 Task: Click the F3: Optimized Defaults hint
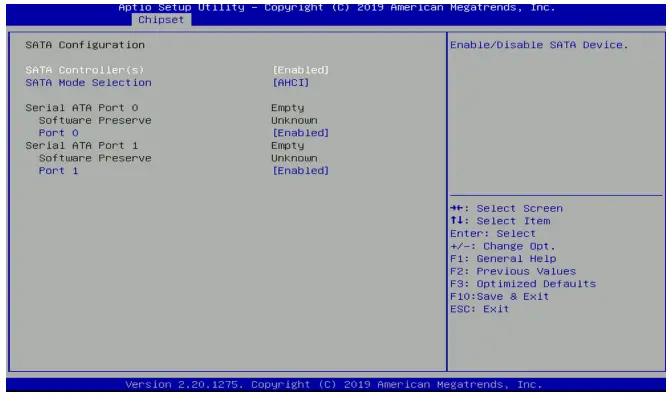click(x=523, y=284)
